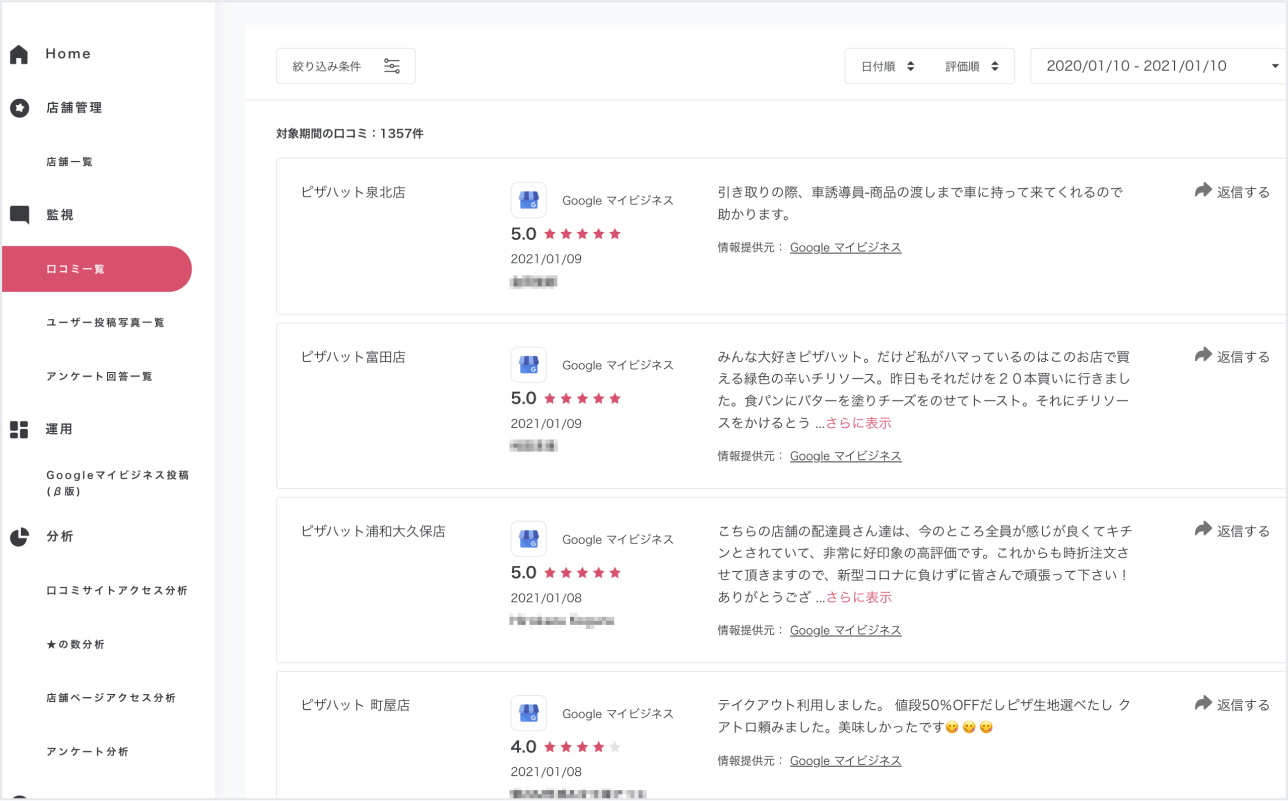Click the 監視 speech bubble icon
This screenshot has width=1288, height=801.
pyautogui.click(x=19, y=215)
